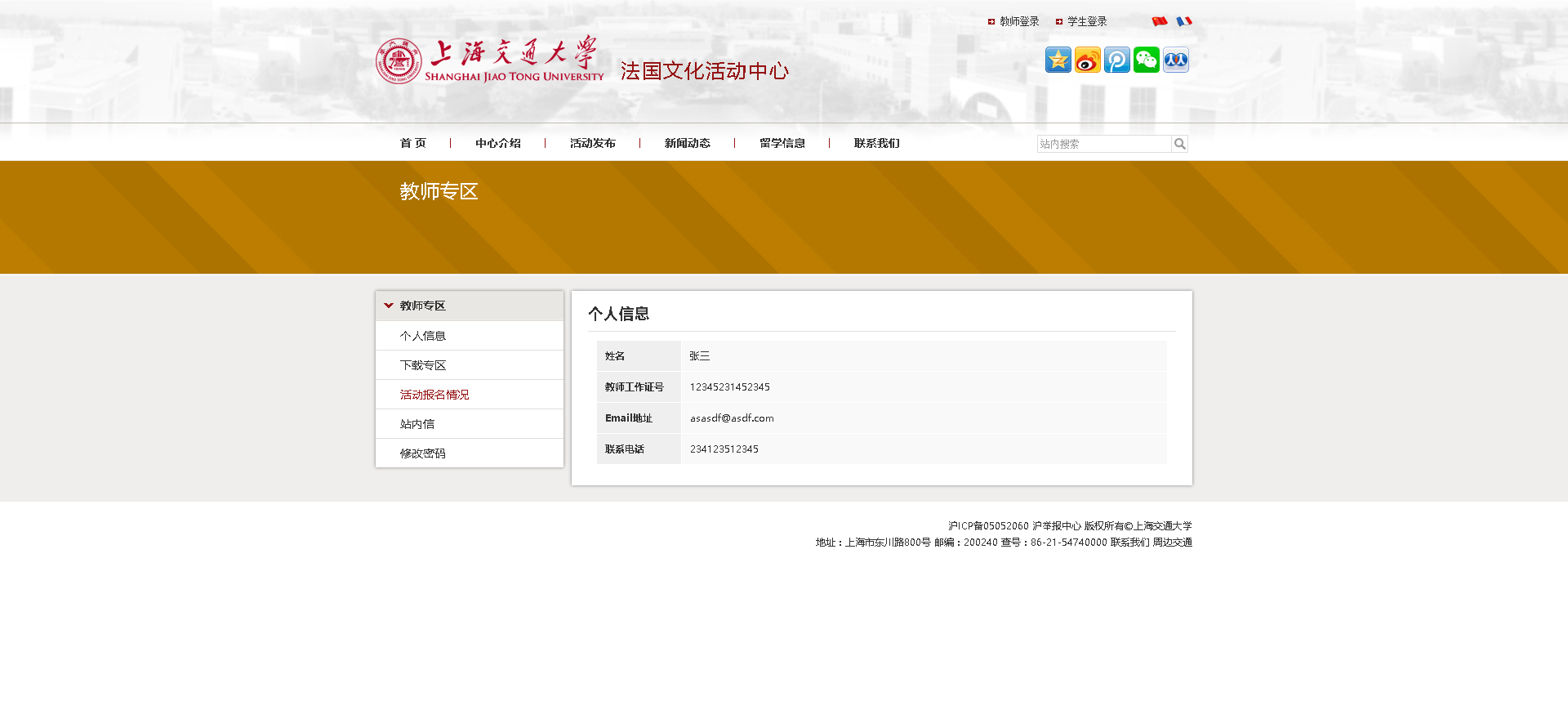The width and height of the screenshot is (1568, 728).
Task: Open 留学信息 in the navigation bar
Action: pyautogui.click(x=782, y=143)
